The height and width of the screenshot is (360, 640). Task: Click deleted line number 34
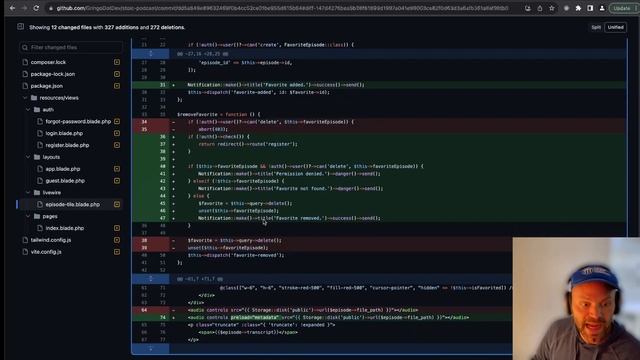click(x=144, y=122)
